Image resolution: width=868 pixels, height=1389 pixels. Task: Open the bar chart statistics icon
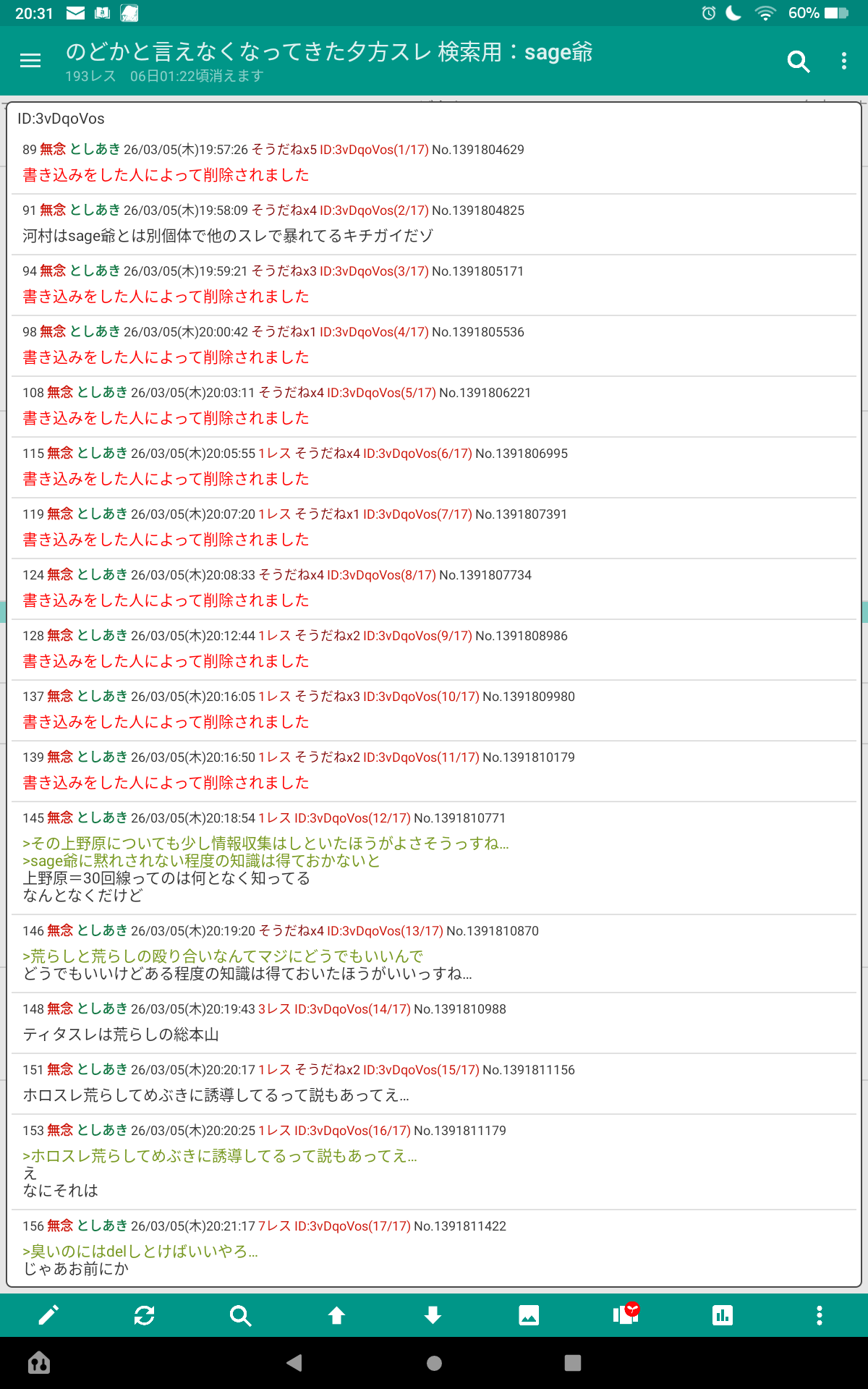(722, 1315)
